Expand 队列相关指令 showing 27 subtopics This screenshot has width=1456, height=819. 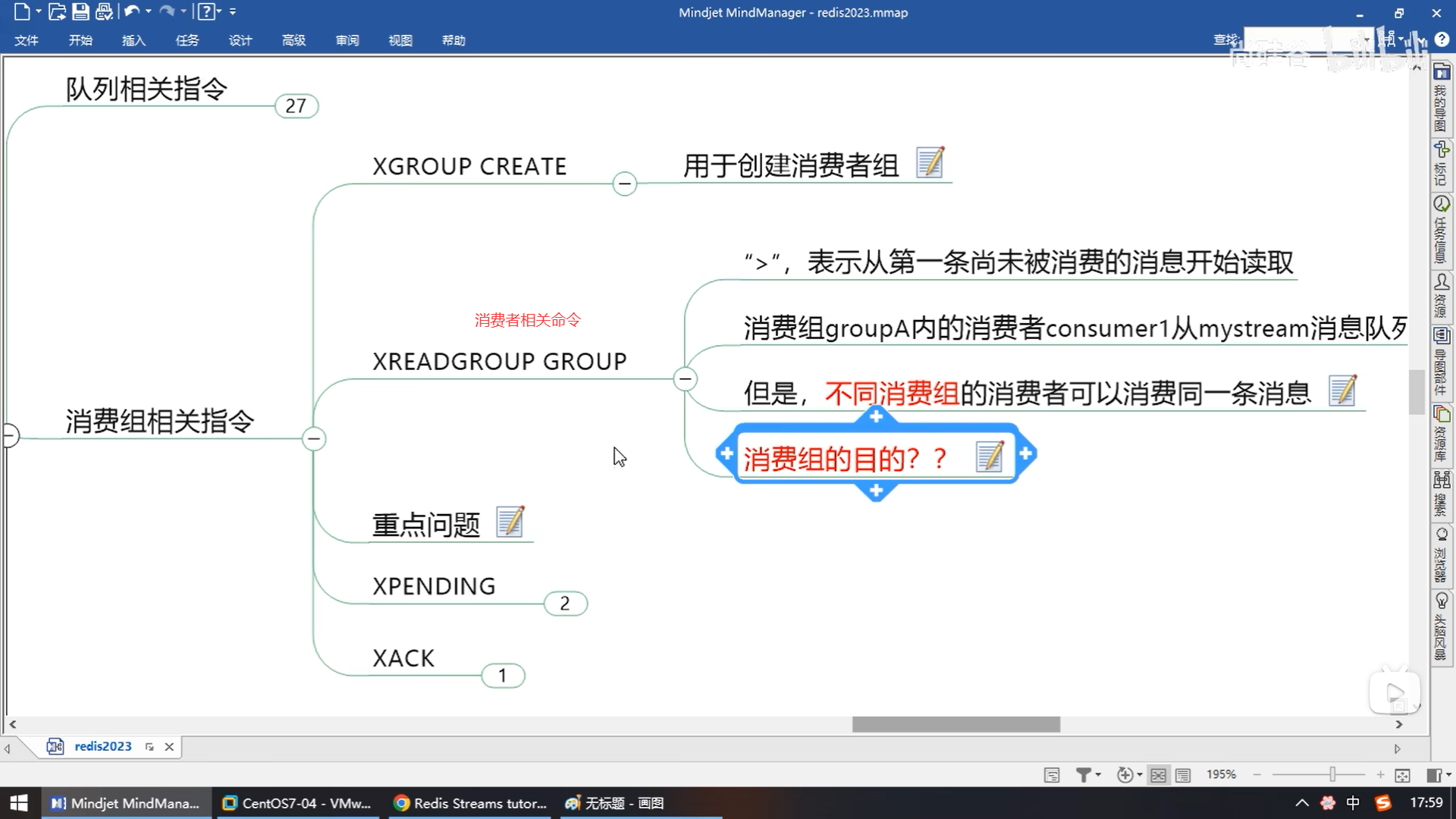(x=296, y=106)
